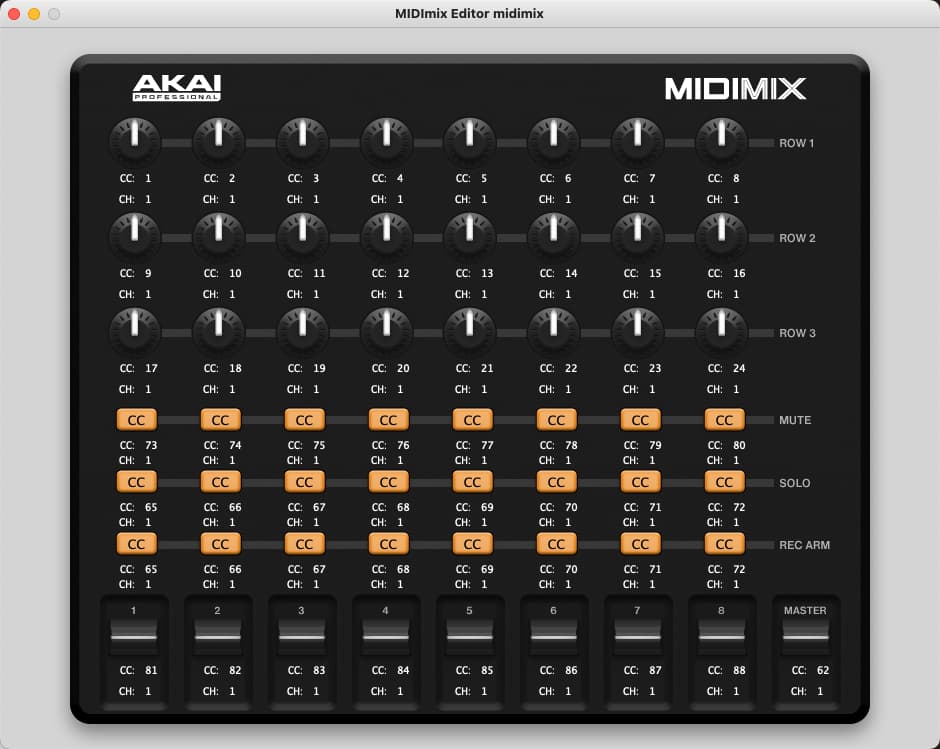Click the MASTER fader handle
The height and width of the screenshot is (749, 940).
806,637
